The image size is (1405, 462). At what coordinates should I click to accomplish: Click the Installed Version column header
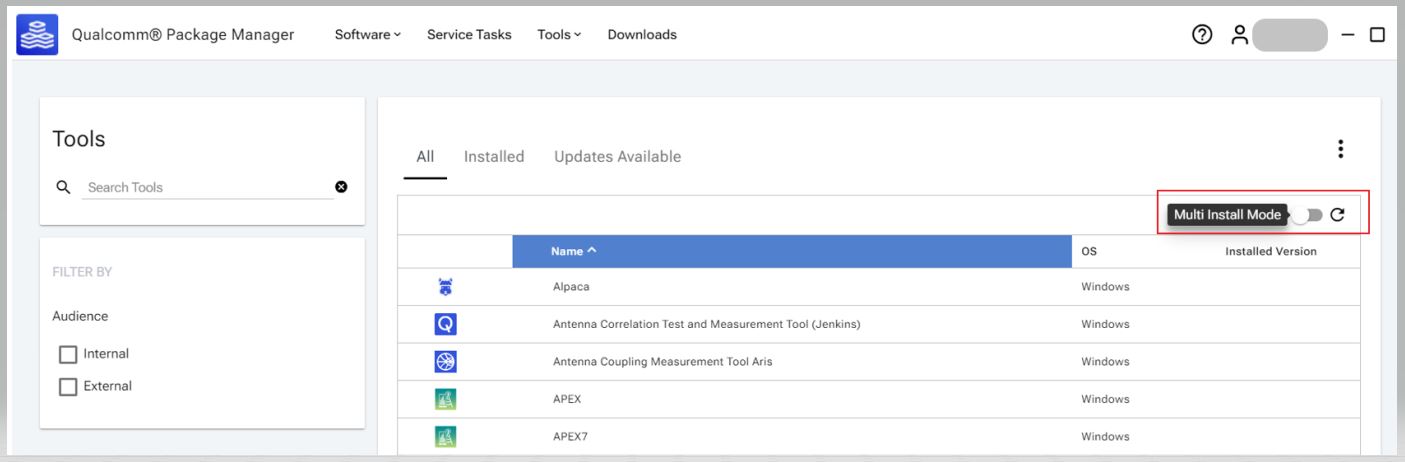pyautogui.click(x=1271, y=251)
